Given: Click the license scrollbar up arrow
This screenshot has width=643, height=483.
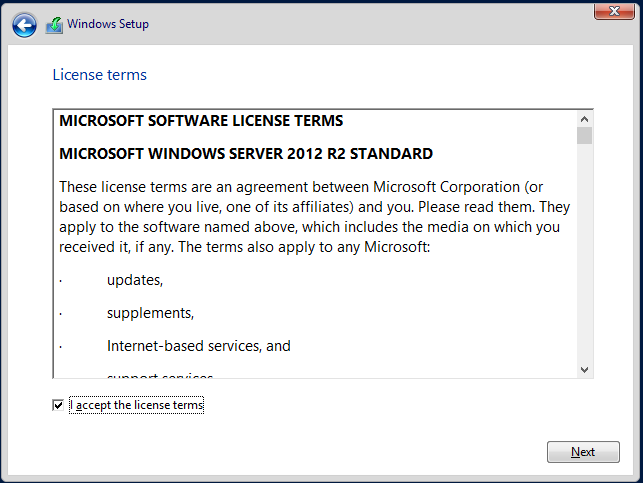Looking at the screenshot, I should pyautogui.click(x=584, y=119).
